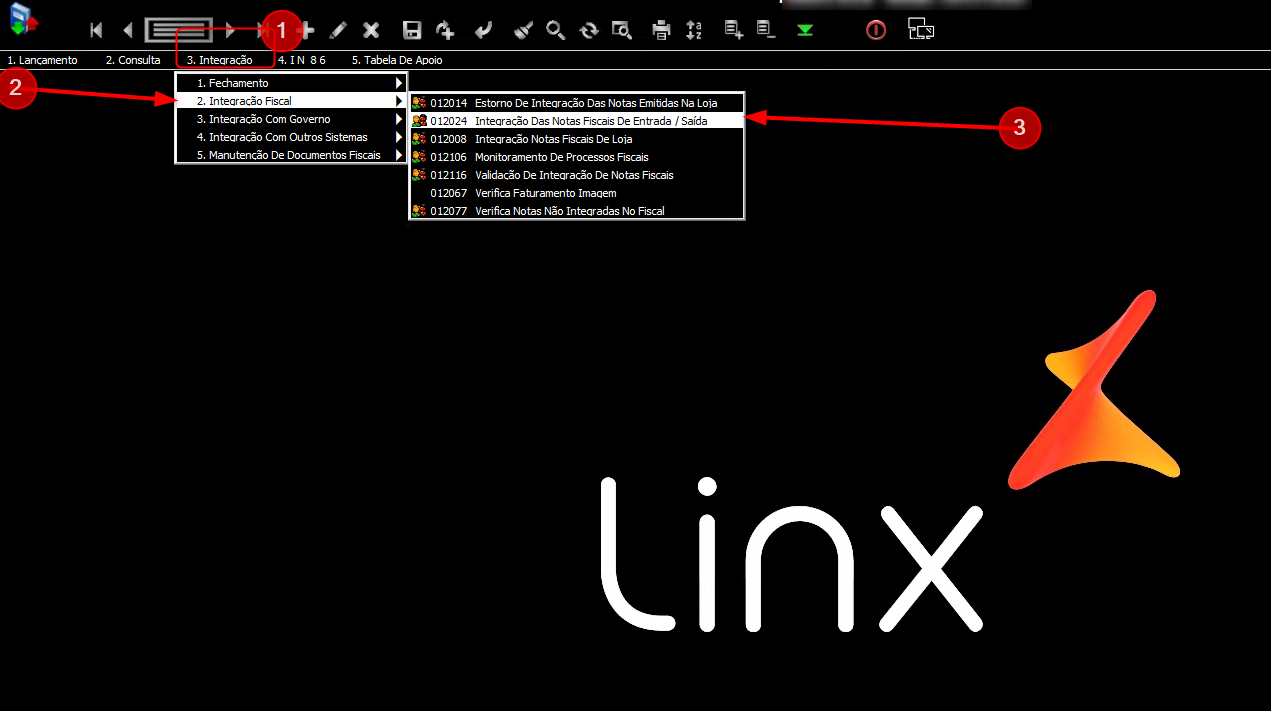Open 012024 Integração Das Notas Fiscais Entrada/Saída
The width and height of the screenshot is (1271, 711).
point(577,120)
